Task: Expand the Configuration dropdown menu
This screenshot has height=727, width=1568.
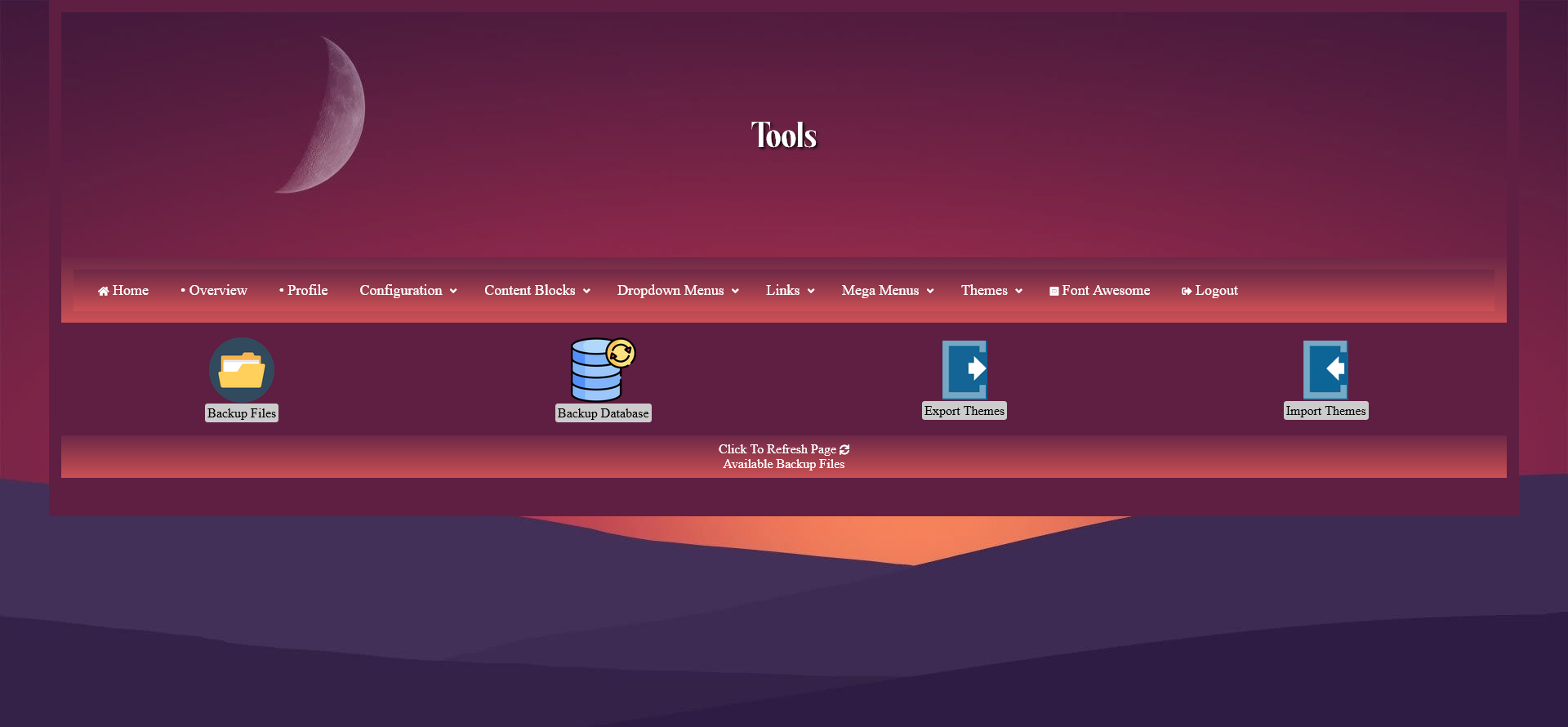Action: (408, 291)
